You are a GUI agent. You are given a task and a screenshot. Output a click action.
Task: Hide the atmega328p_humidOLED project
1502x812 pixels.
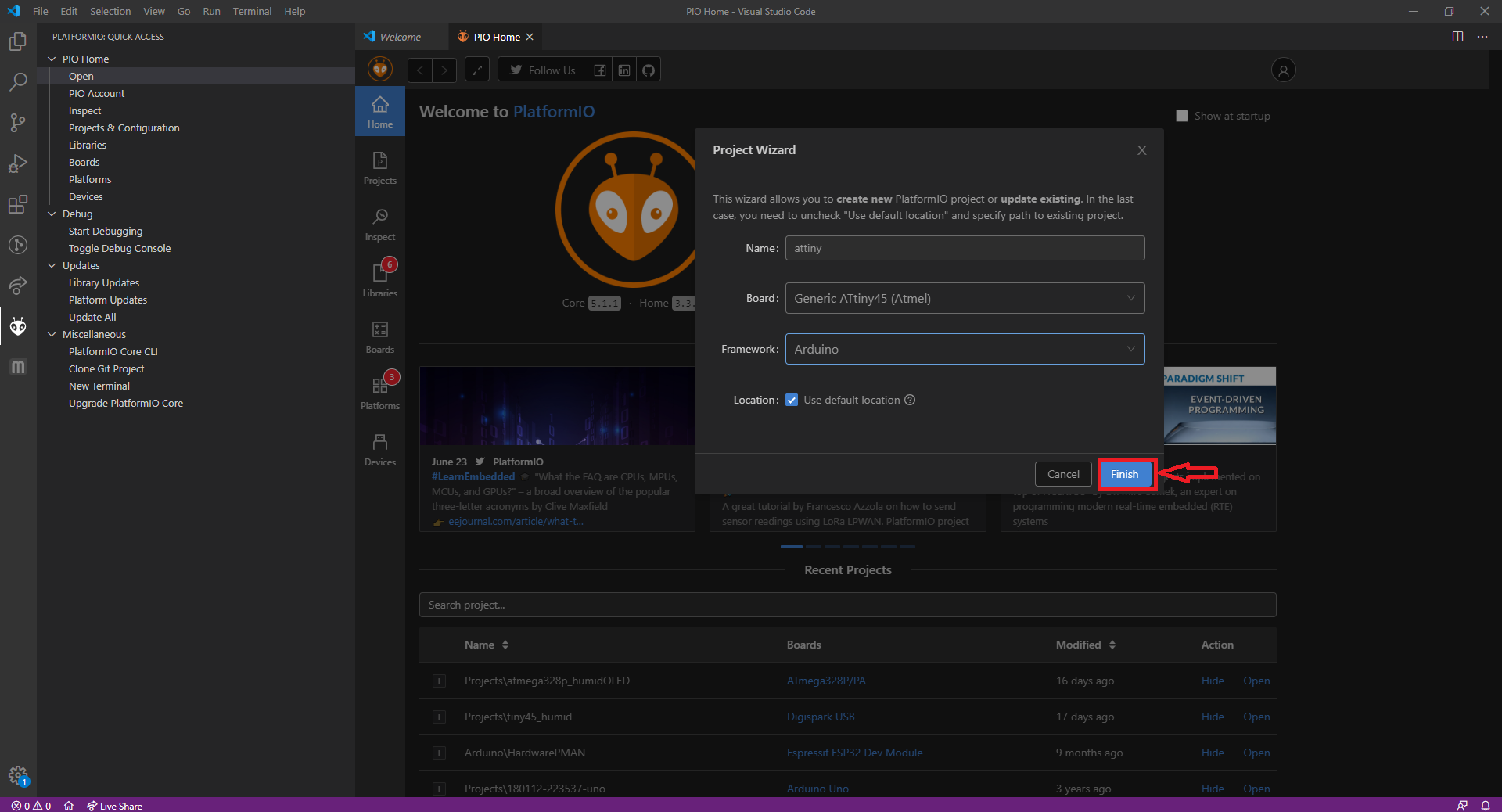tap(1213, 681)
